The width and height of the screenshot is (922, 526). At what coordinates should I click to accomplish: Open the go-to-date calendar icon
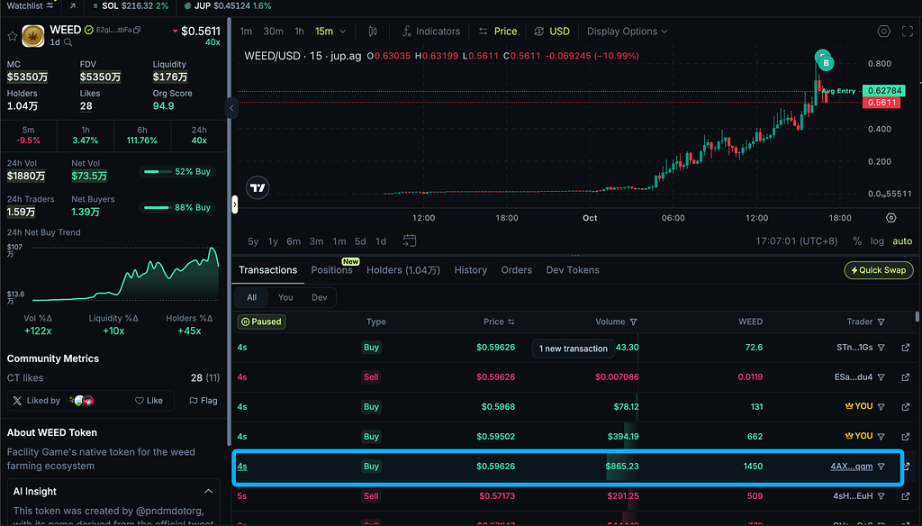pyautogui.click(x=410, y=241)
